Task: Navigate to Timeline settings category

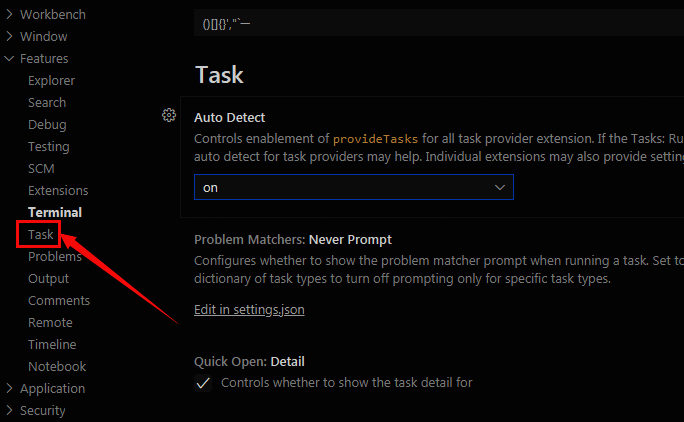Action: pyautogui.click(x=52, y=345)
